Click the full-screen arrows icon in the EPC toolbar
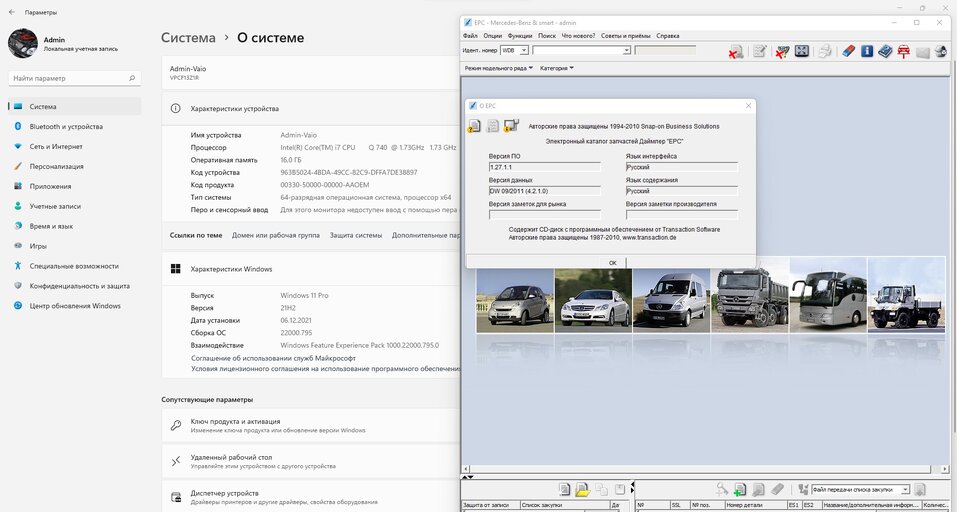 pos(802,51)
